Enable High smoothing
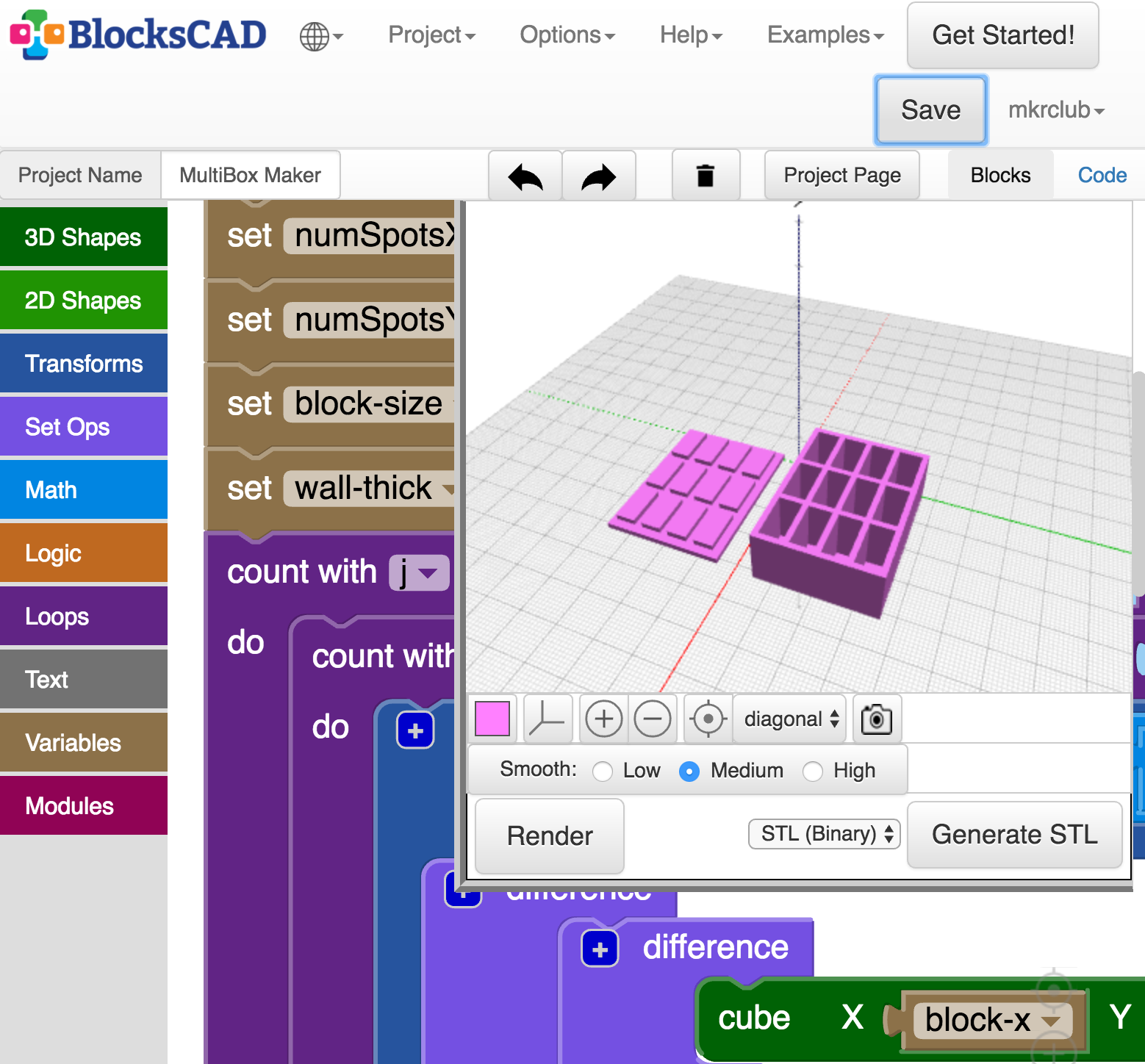This screenshot has width=1145, height=1064. [x=813, y=771]
